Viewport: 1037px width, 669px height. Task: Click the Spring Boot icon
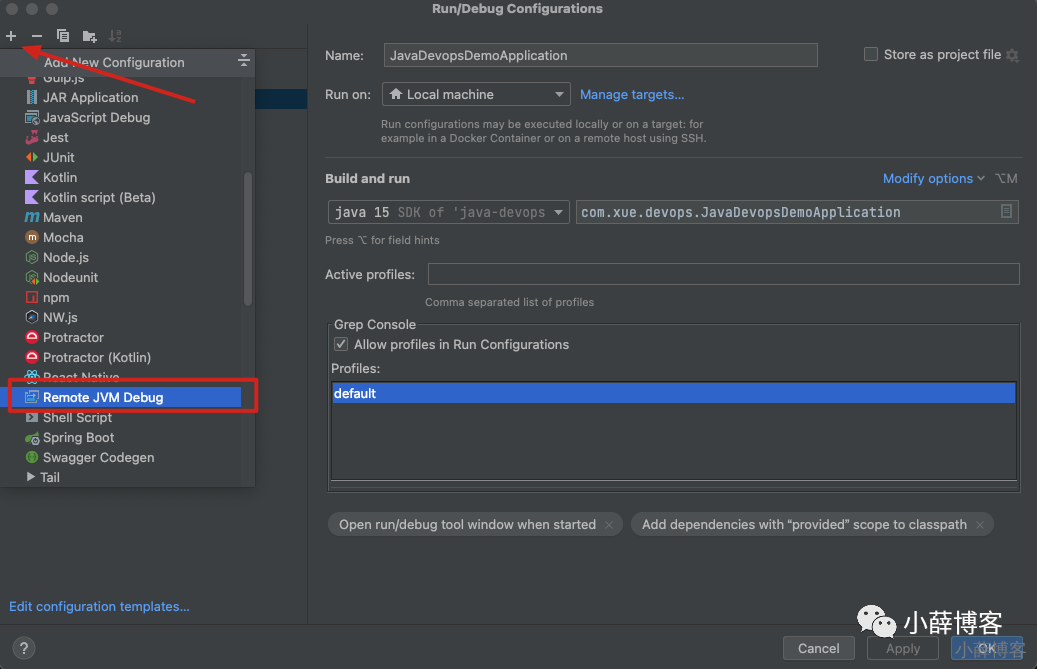pyautogui.click(x=32, y=438)
